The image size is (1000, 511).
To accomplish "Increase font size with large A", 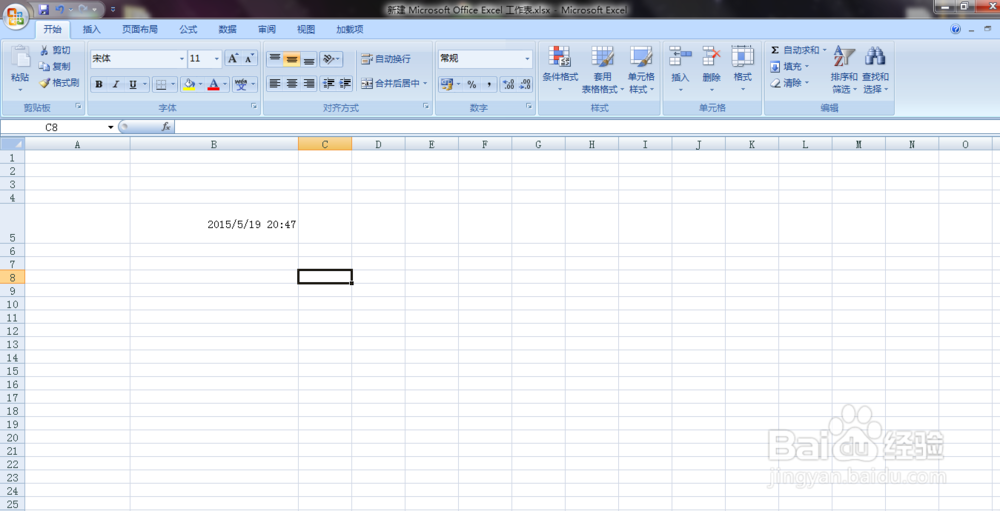I will click(x=233, y=59).
